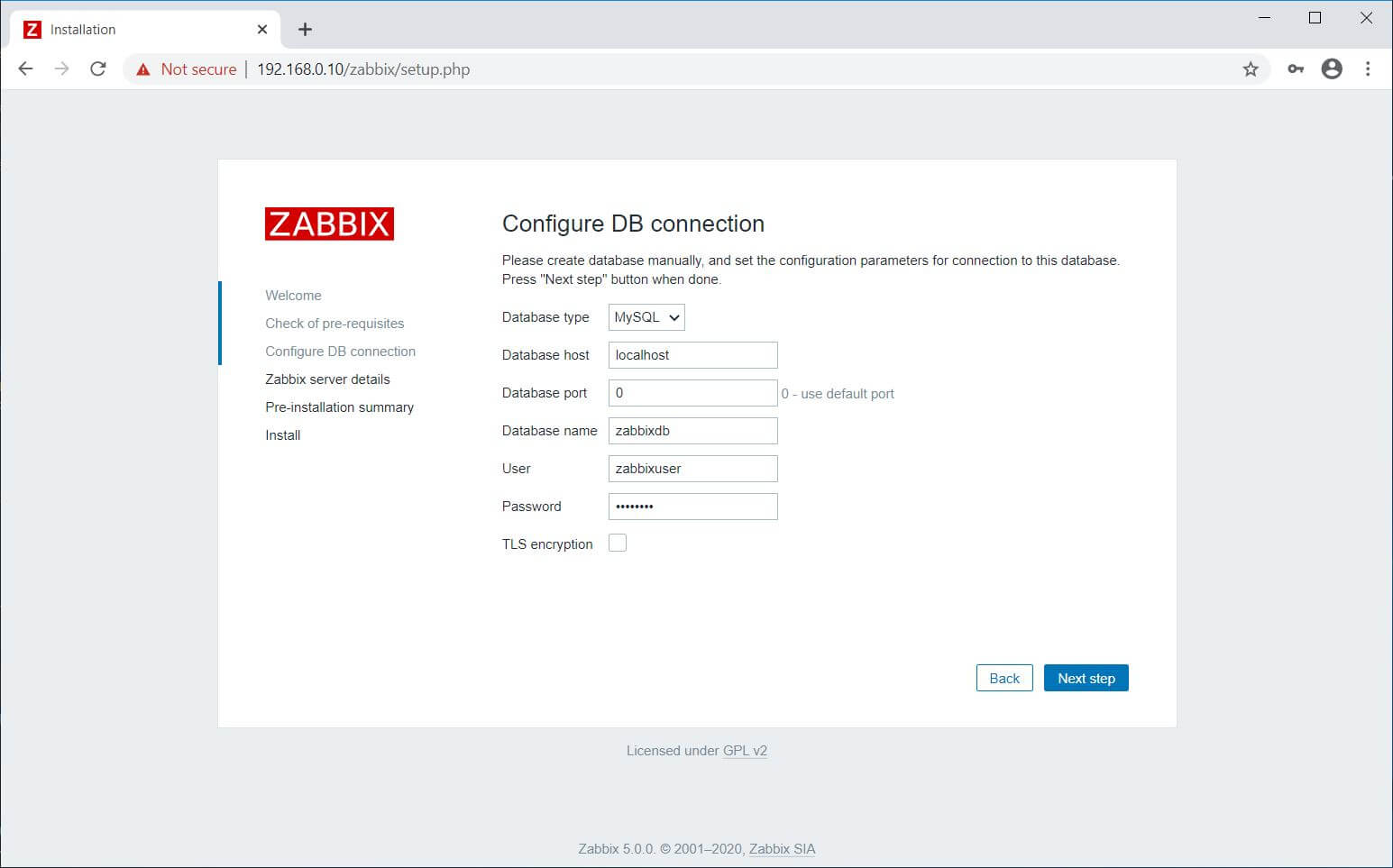Open the Zabbix SIA link
The image size is (1393, 868).
click(782, 848)
